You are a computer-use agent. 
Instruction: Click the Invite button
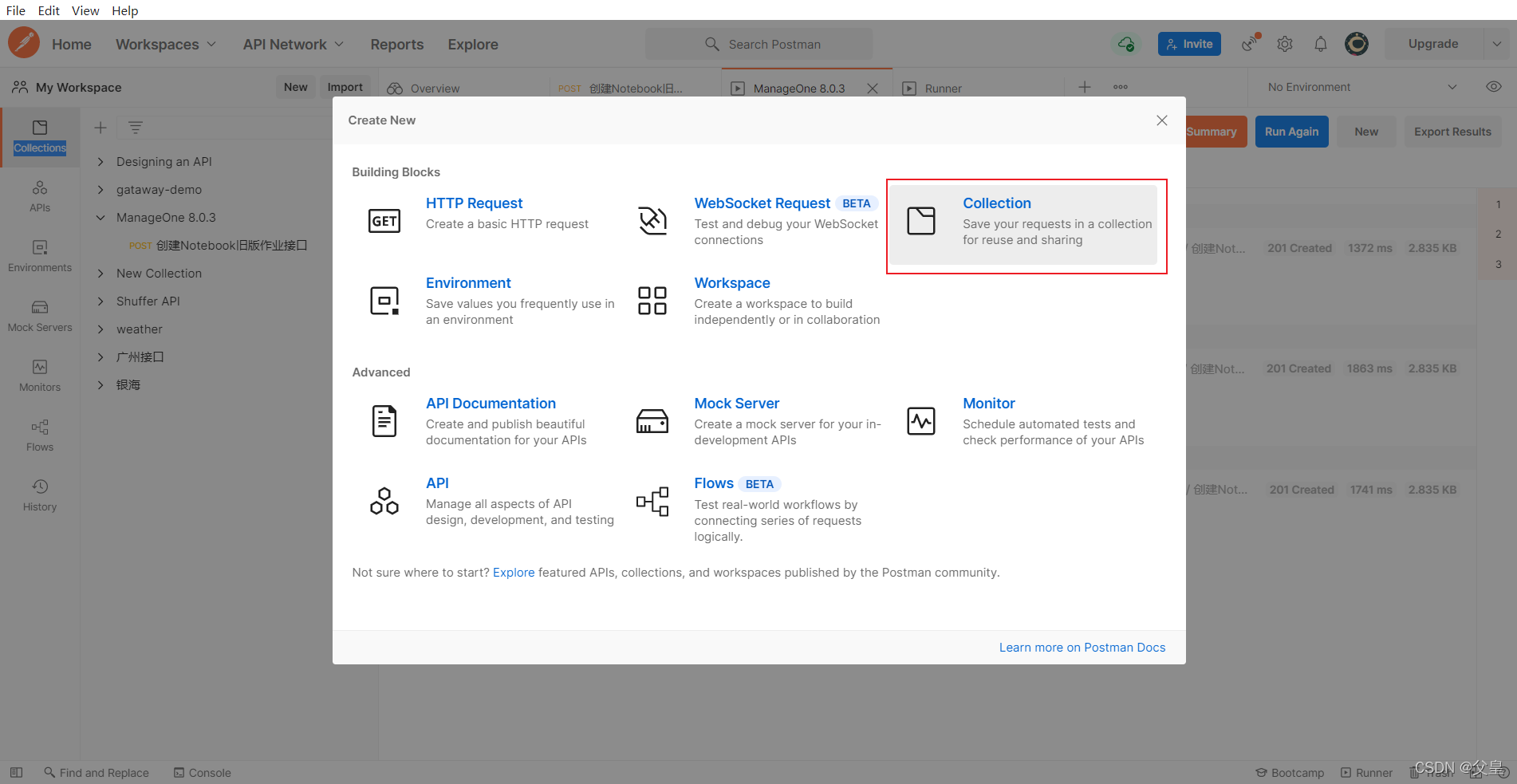pos(1189,44)
